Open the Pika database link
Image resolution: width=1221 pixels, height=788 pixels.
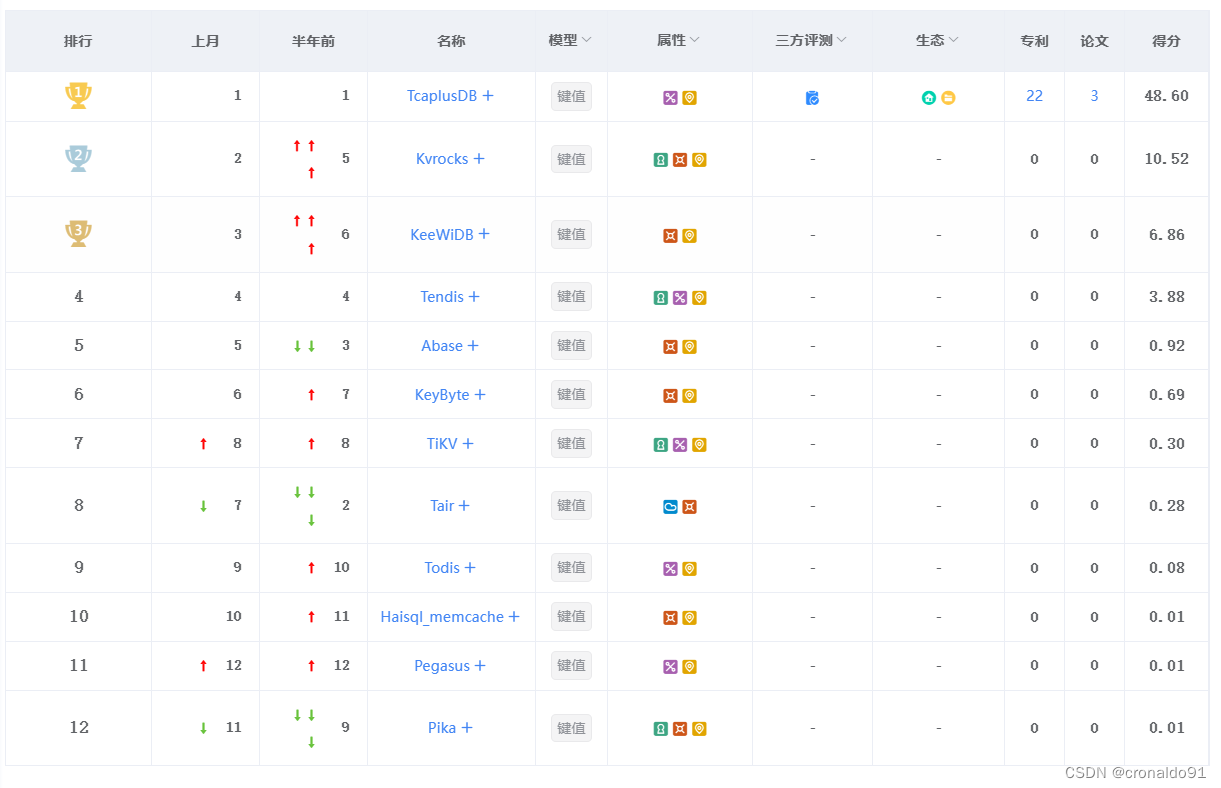pos(442,728)
